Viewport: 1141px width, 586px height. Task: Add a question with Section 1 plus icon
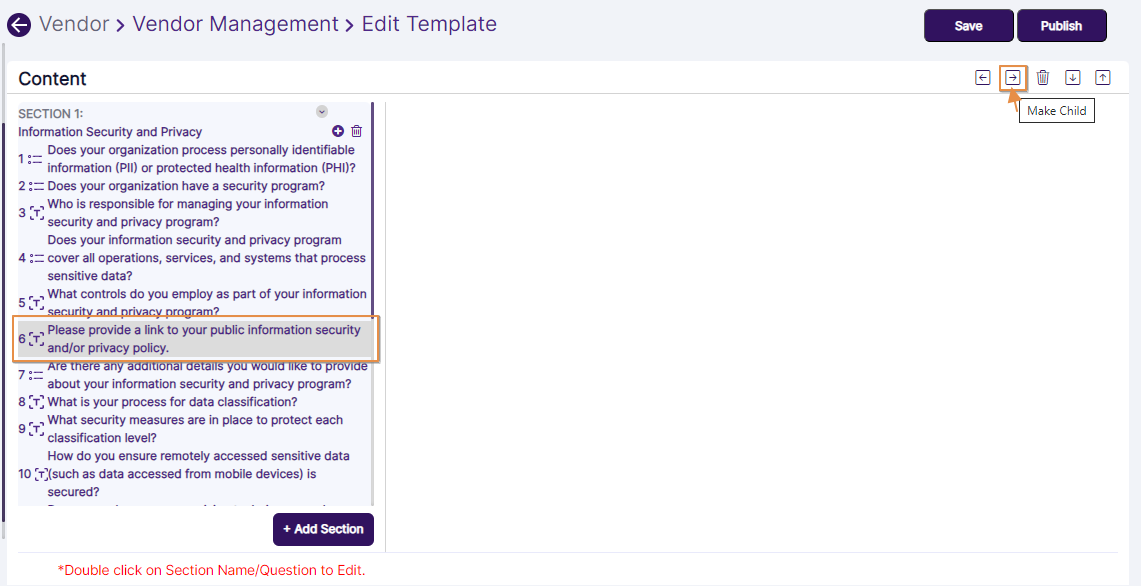click(338, 131)
